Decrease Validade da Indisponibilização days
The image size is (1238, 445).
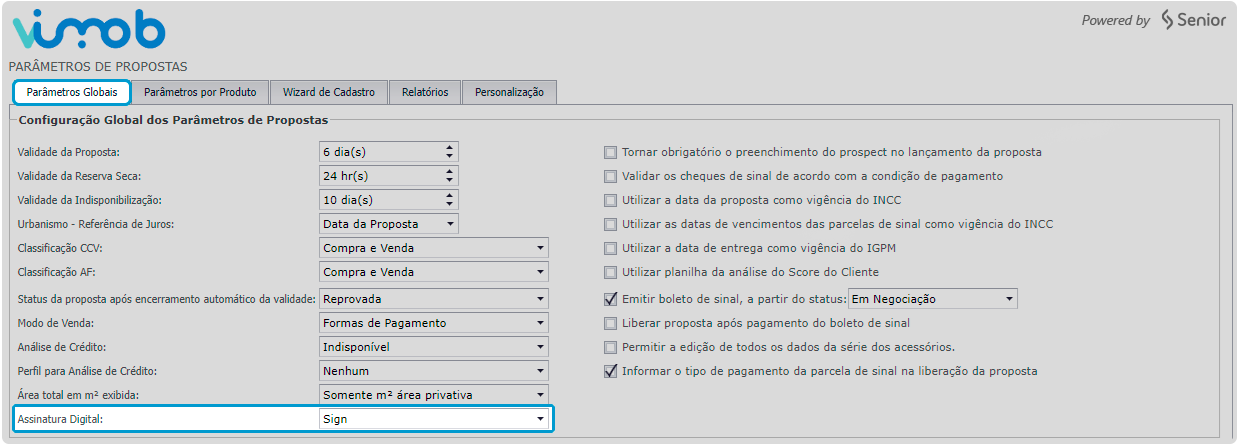(x=450, y=204)
